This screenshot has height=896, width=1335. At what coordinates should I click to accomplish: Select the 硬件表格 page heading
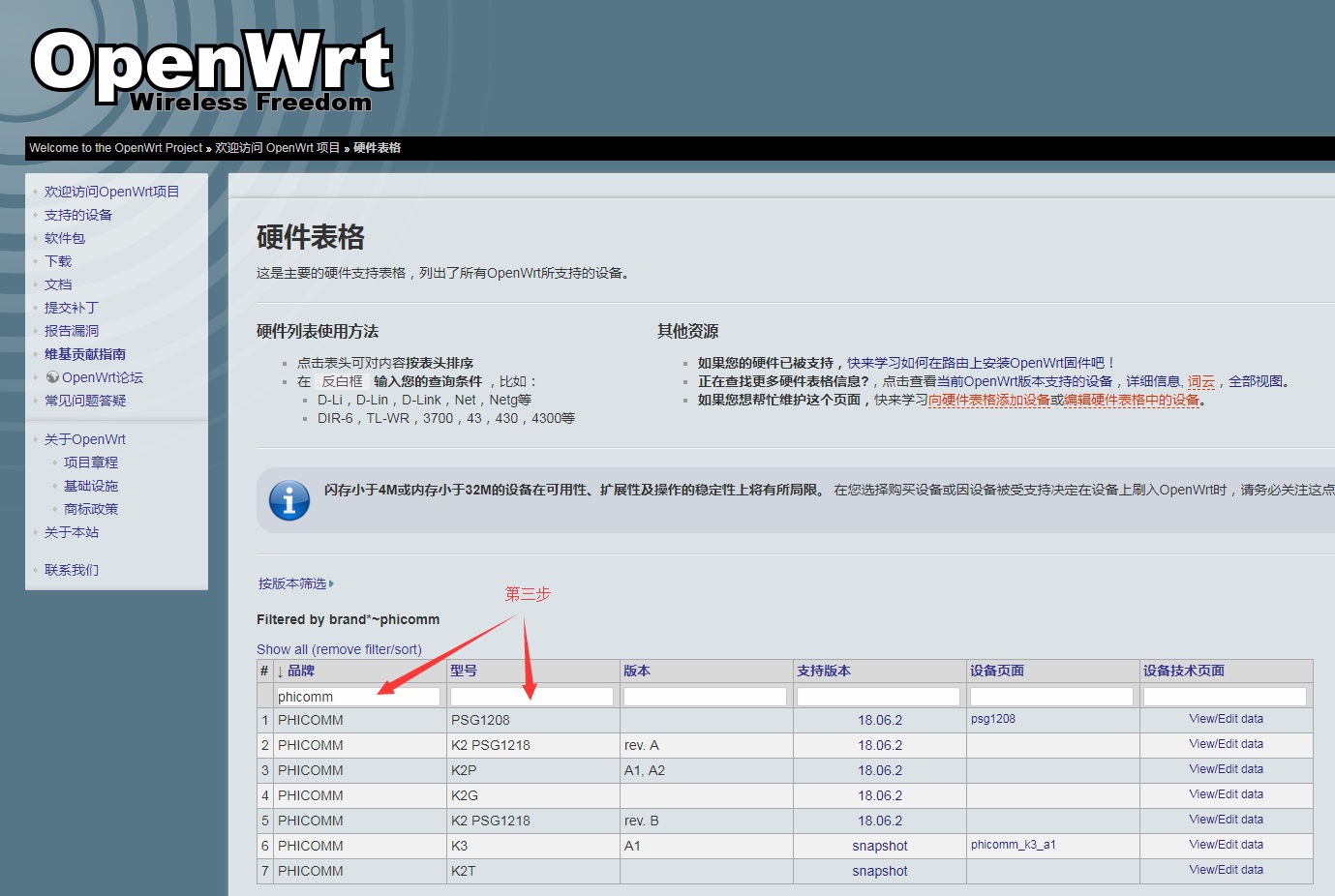tap(311, 237)
